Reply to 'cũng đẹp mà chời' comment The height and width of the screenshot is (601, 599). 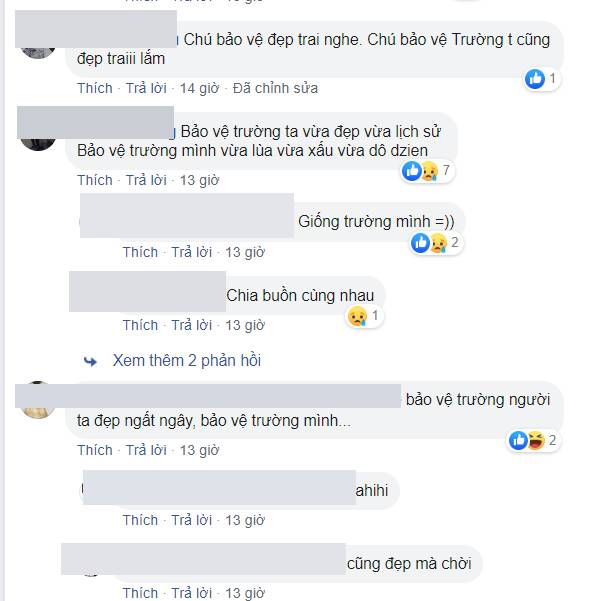point(192,593)
